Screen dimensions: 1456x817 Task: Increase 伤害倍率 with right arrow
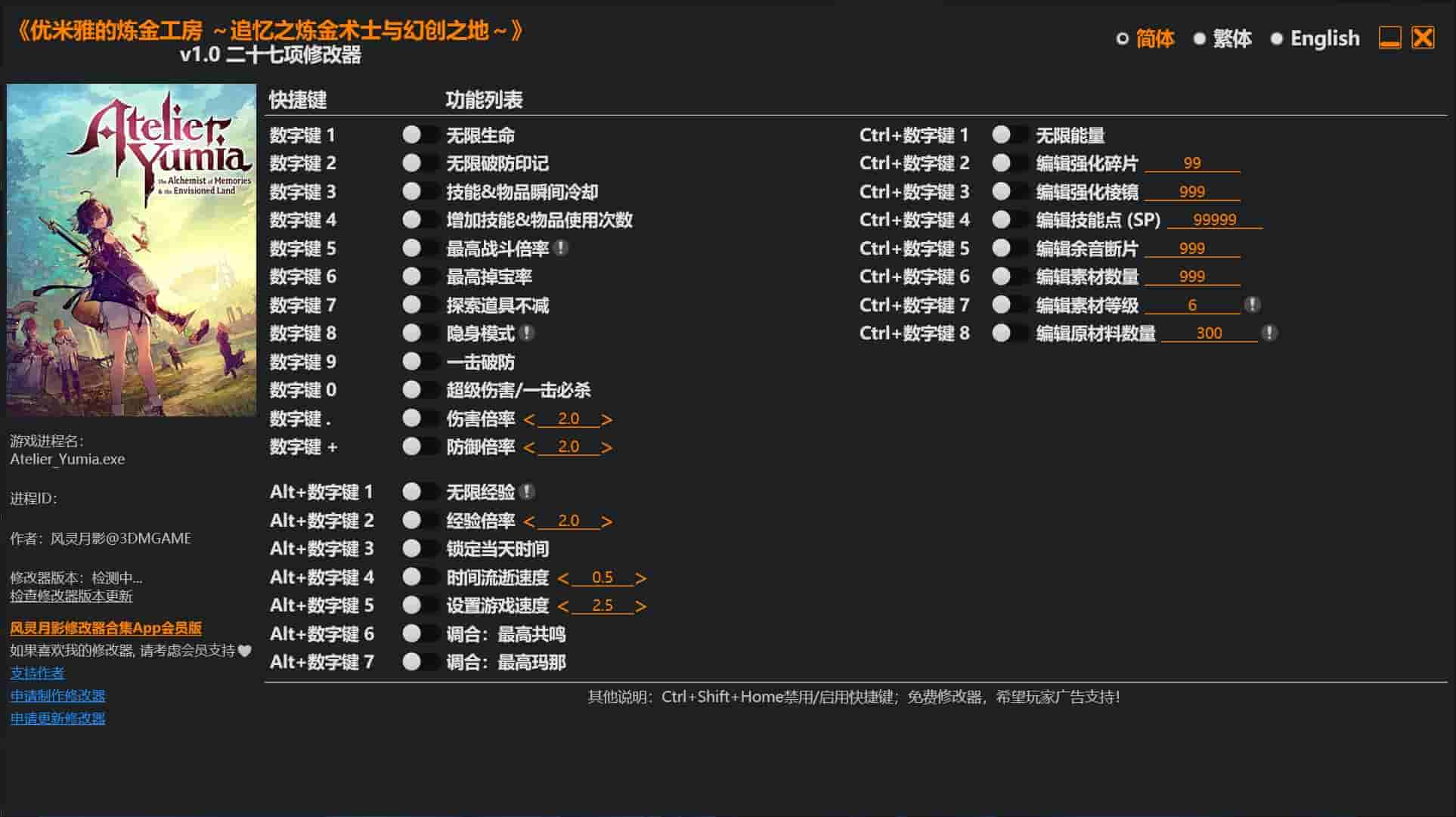(x=606, y=419)
